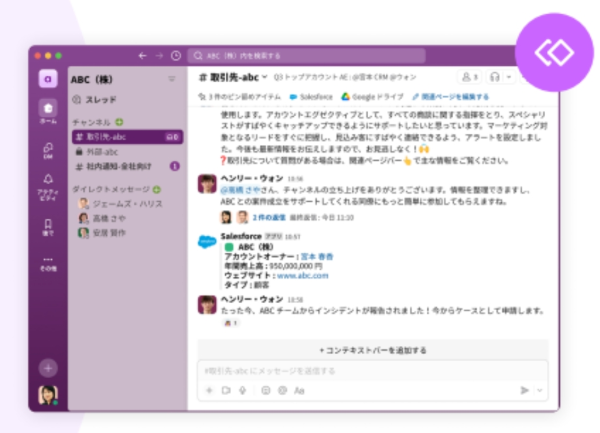Screen dimensions: 600x433
Task: Click the video clip icon in composer
Action: [x=226, y=391]
